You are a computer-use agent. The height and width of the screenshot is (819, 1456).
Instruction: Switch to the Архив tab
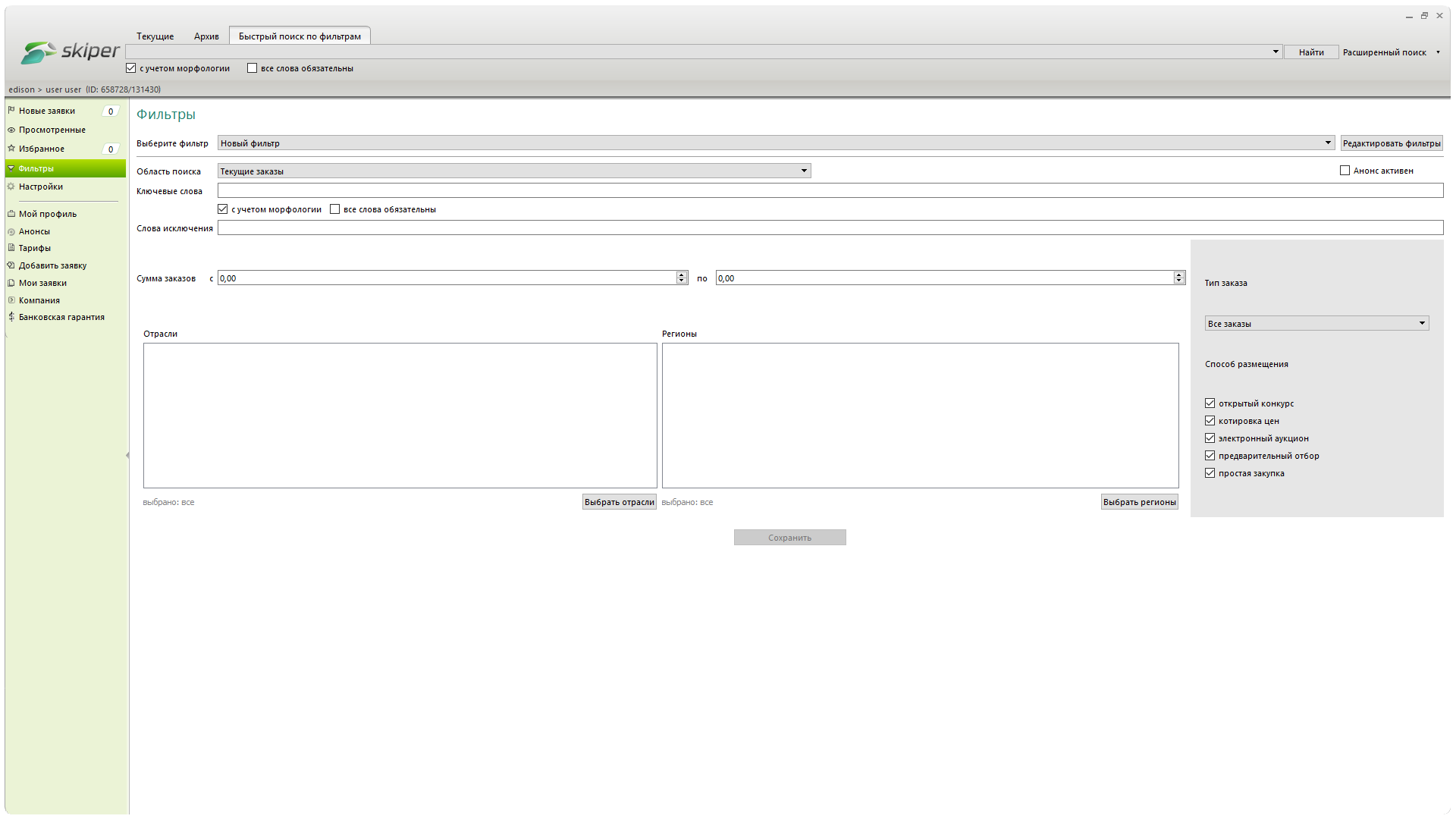click(206, 36)
